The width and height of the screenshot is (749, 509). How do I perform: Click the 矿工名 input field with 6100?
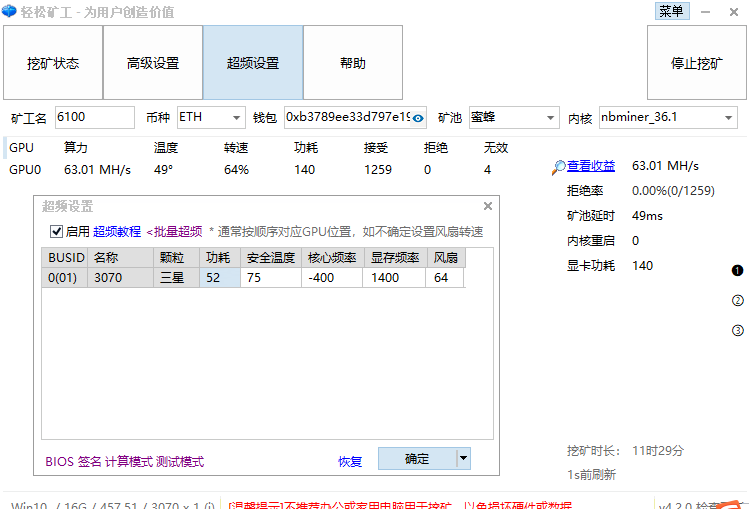(95, 117)
